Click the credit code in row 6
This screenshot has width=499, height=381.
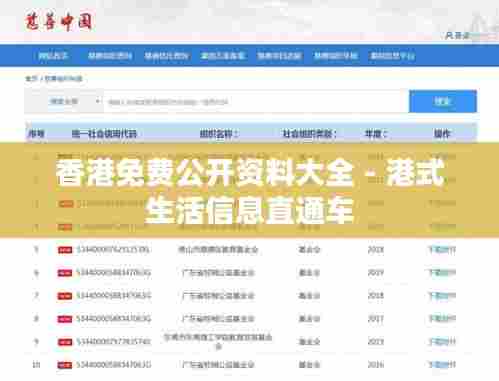tap(114, 273)
